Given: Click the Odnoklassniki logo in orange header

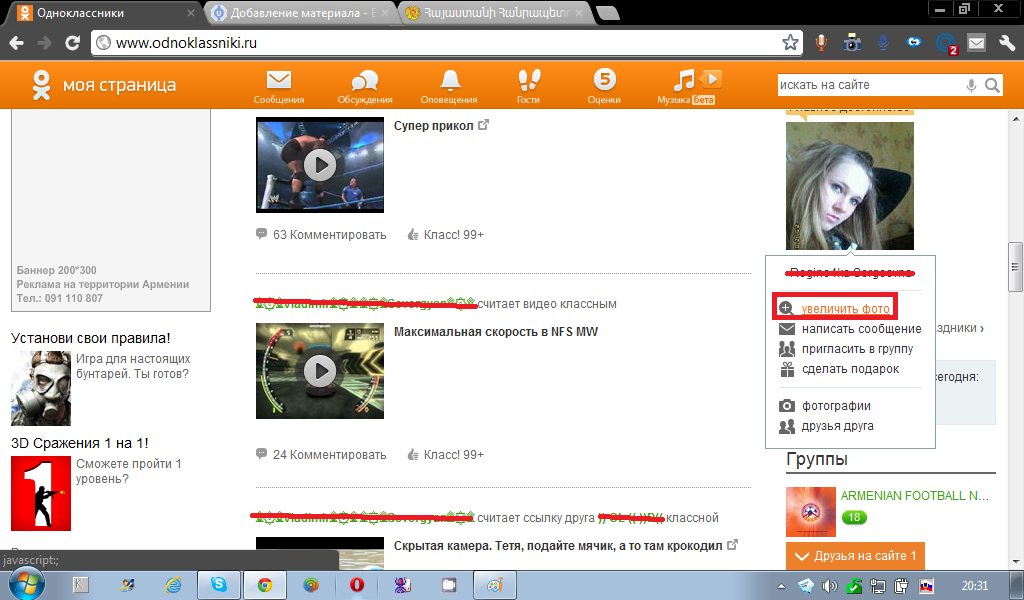Looking at the screenshot, I should tap(41, 86).
